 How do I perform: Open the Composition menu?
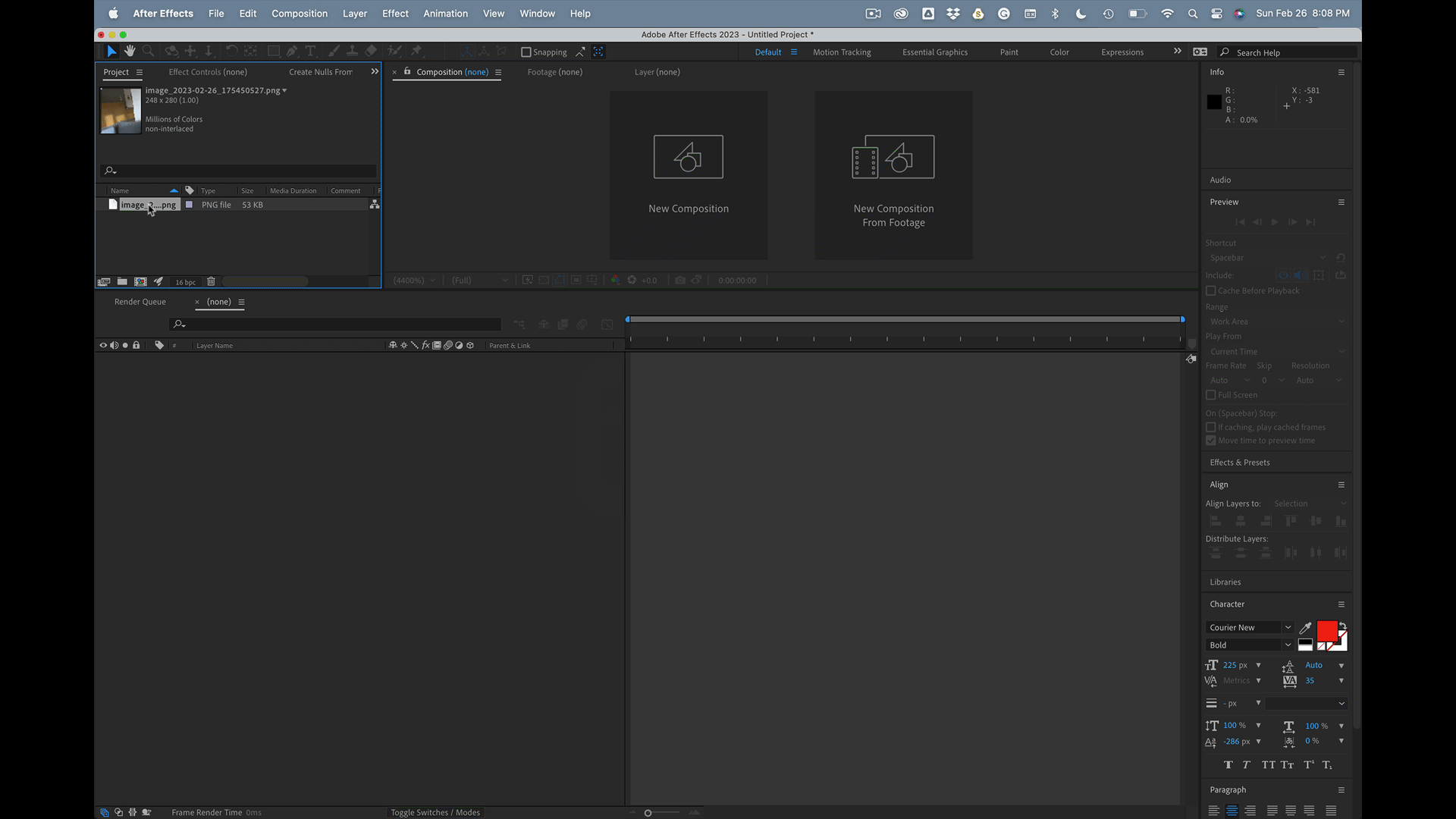pos(299,14)
